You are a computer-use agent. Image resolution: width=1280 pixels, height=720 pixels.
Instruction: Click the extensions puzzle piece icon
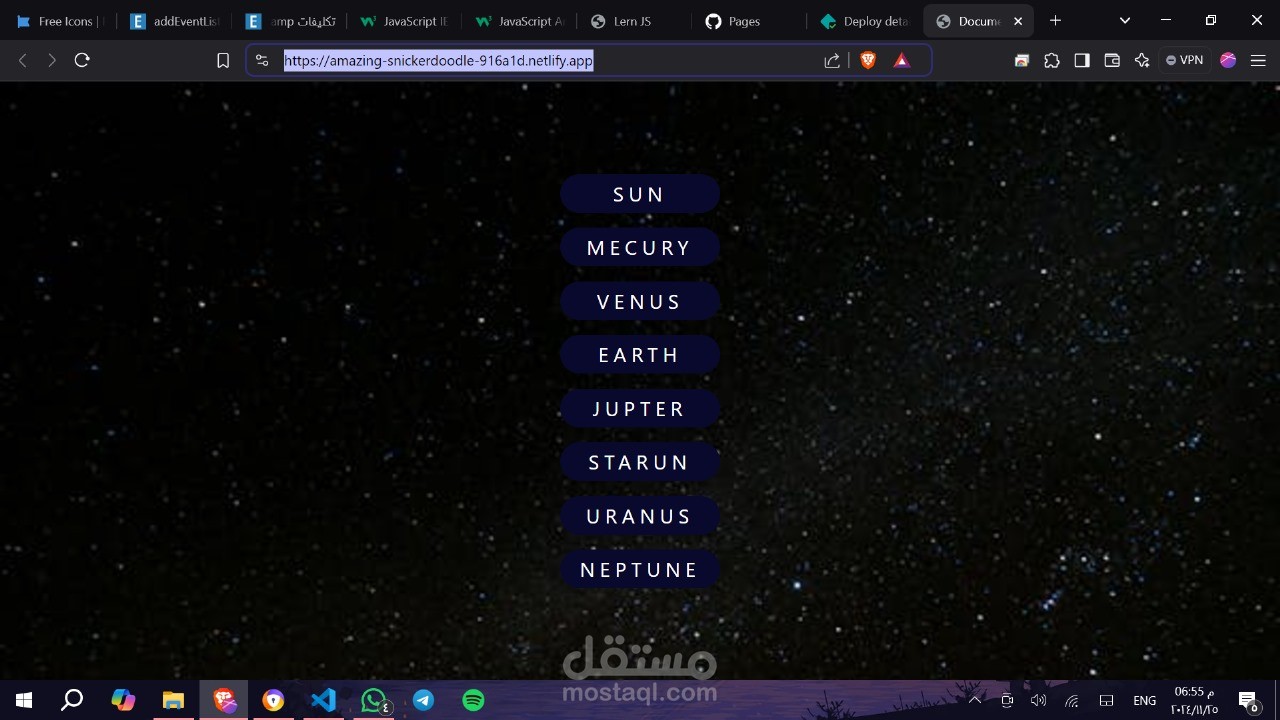[1051, 60]
